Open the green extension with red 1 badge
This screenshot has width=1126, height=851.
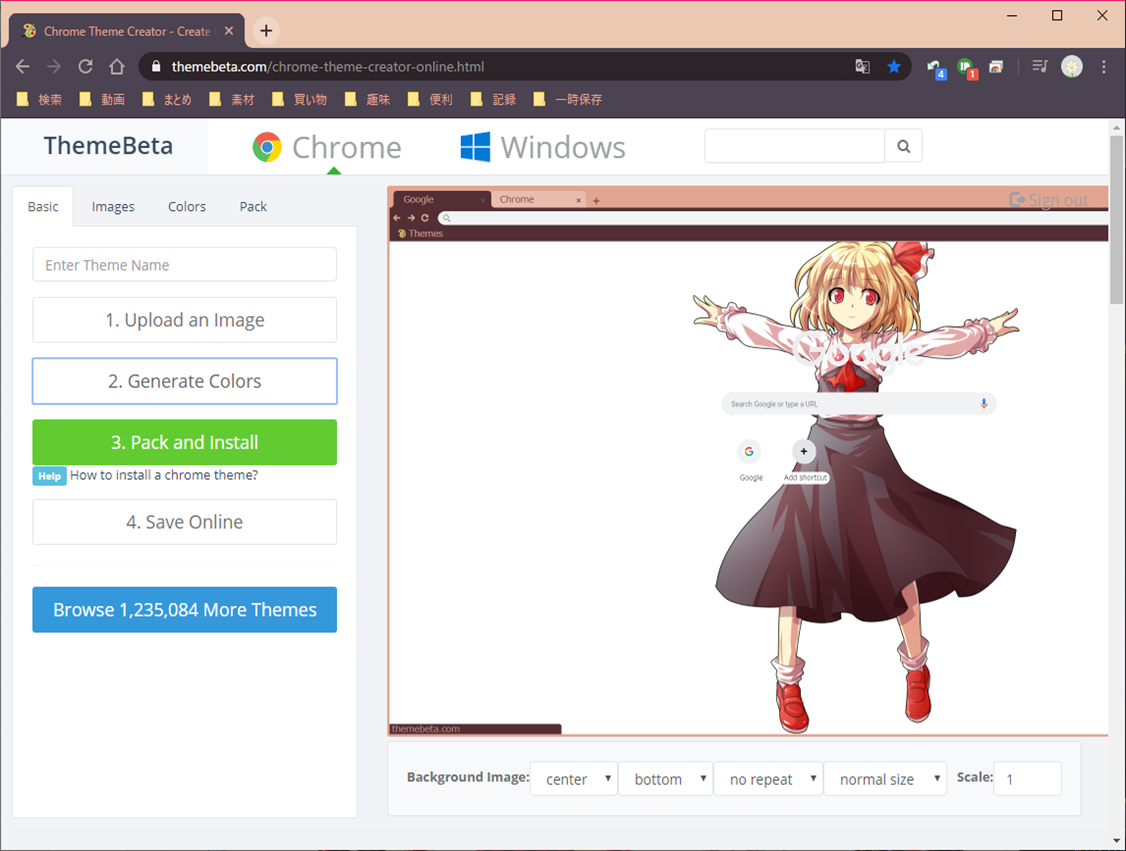(967, 68)
